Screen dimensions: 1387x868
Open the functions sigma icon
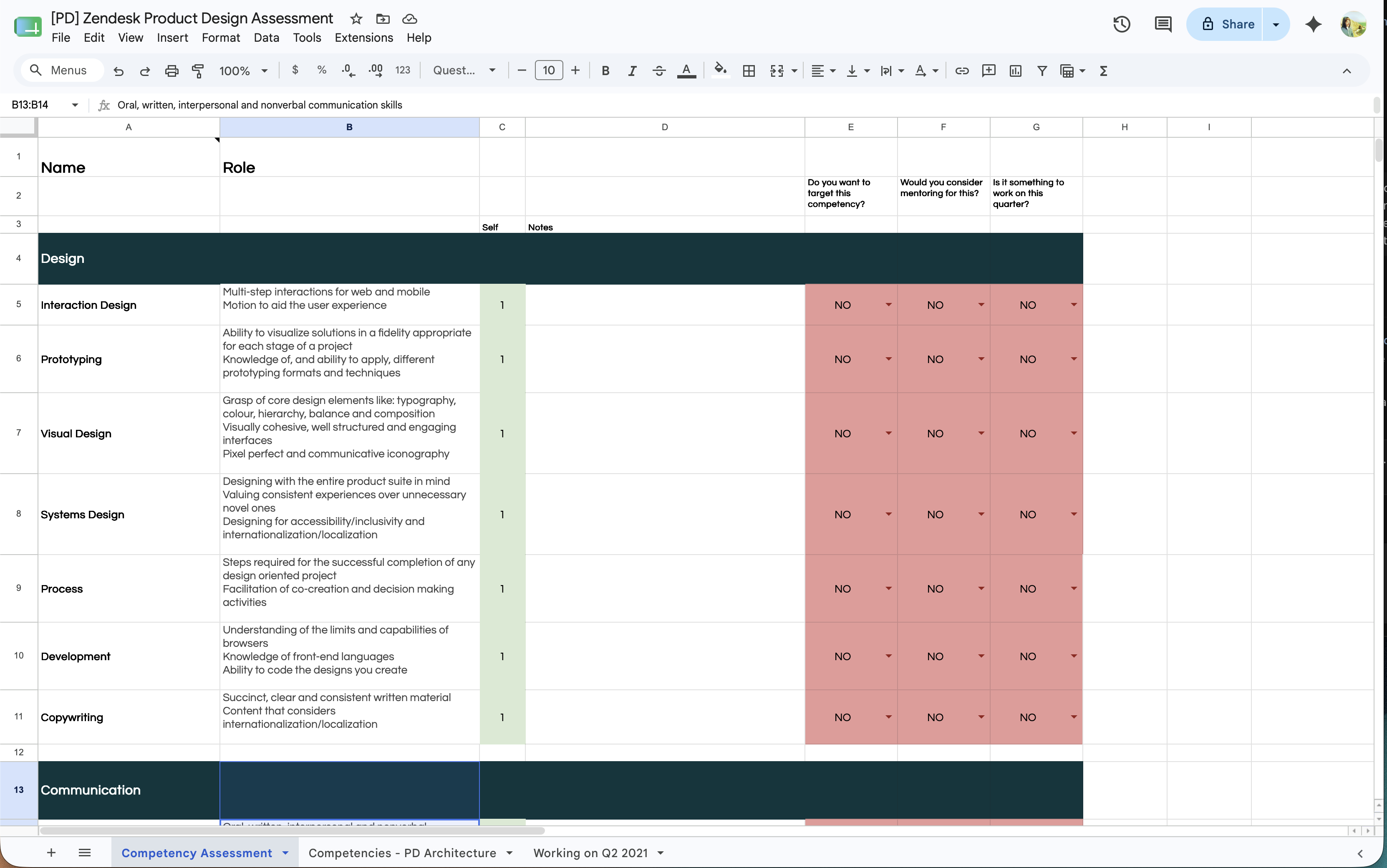pyautogui.click(x=1103, y=71)
